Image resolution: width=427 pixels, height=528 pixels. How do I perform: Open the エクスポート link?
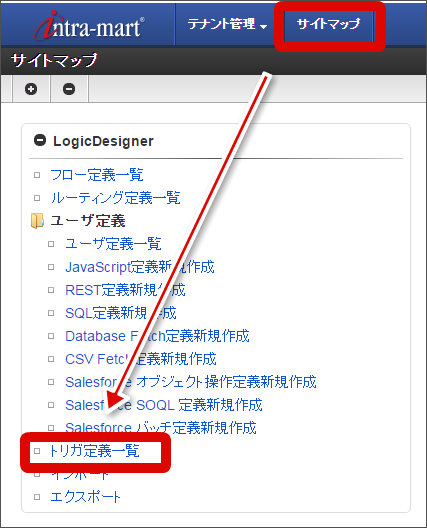[x=85, y=497]
